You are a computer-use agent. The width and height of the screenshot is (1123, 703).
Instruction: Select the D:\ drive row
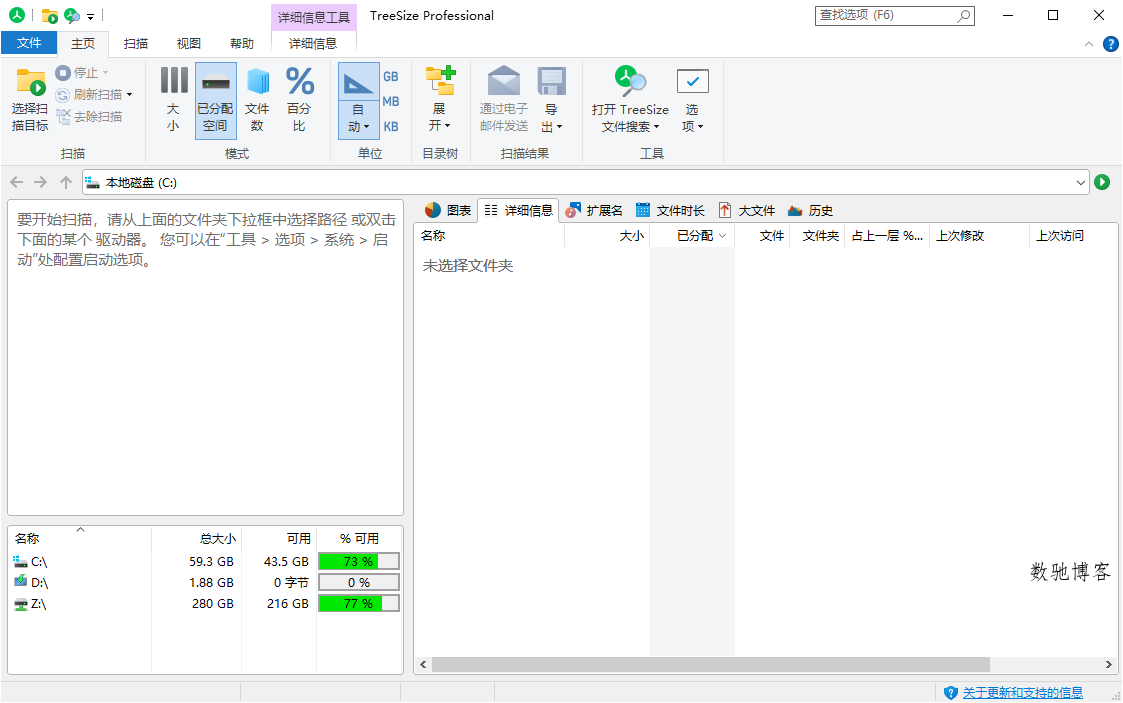205,582
